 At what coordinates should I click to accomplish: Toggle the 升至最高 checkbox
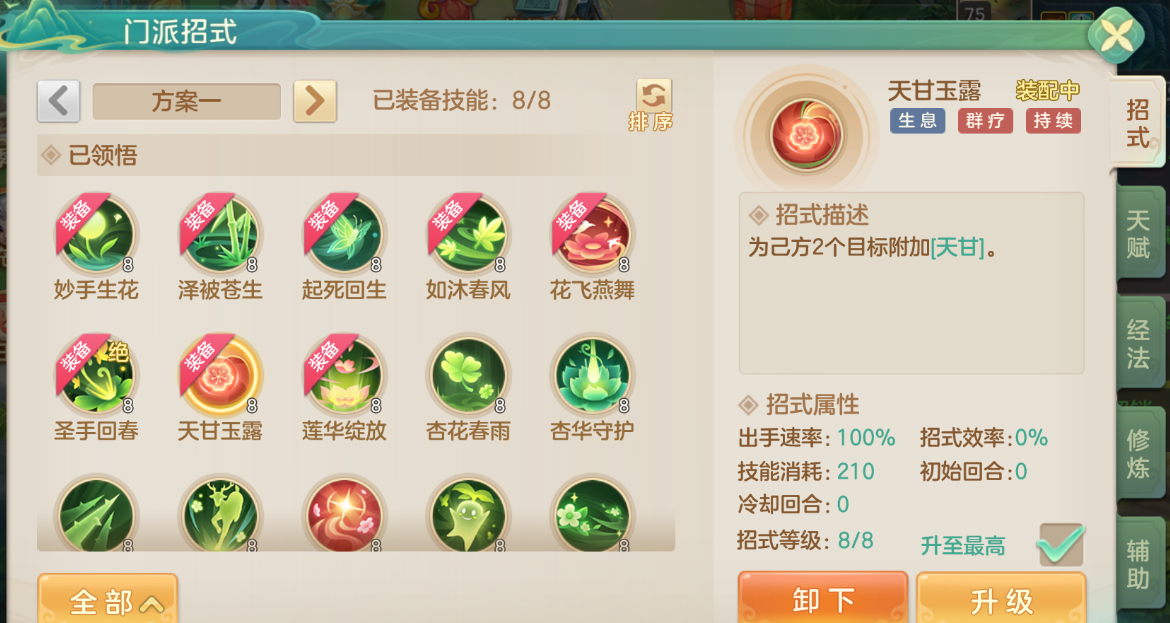point(1060,545)
